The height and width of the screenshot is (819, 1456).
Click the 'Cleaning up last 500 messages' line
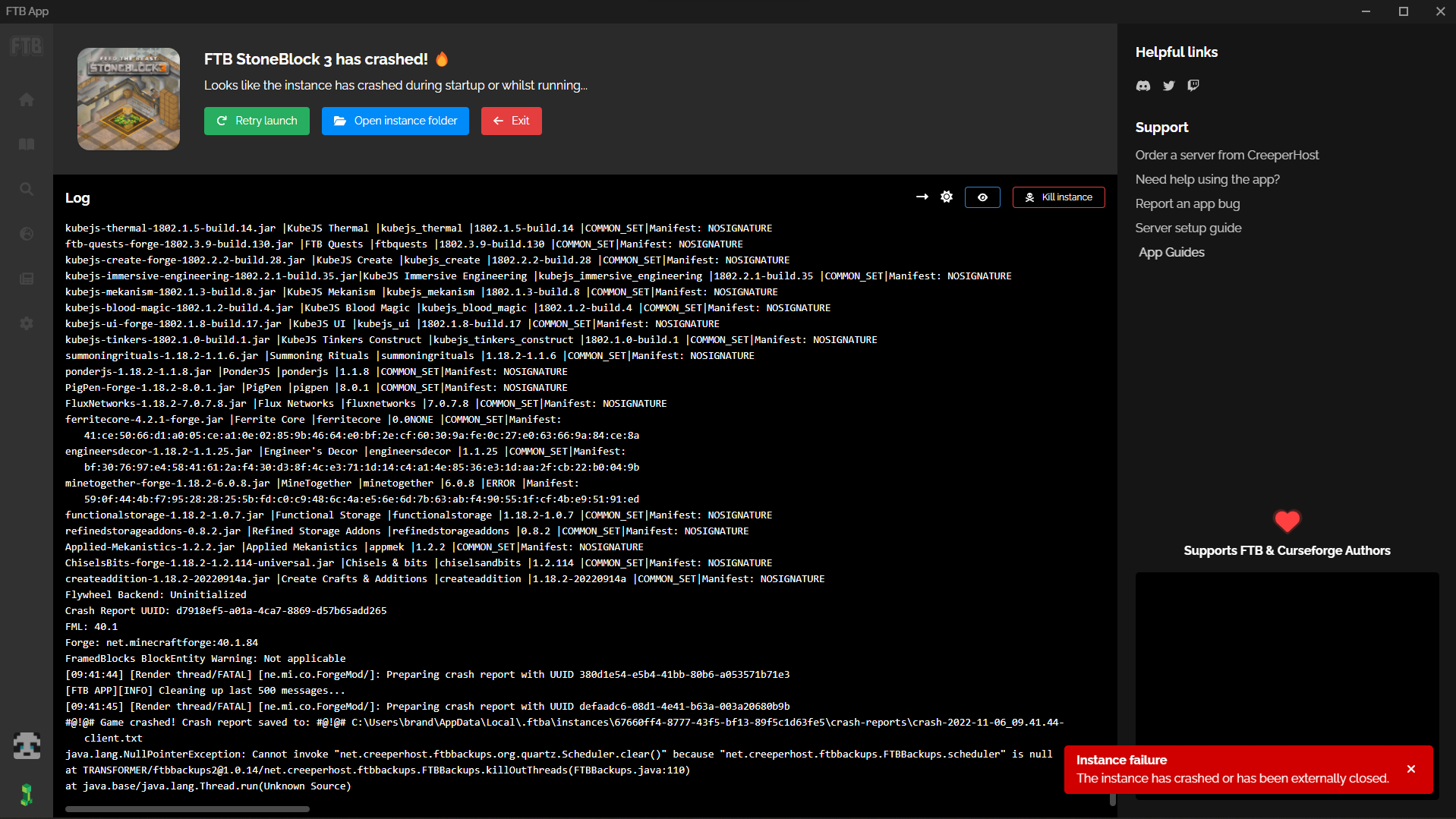(205, 690)
